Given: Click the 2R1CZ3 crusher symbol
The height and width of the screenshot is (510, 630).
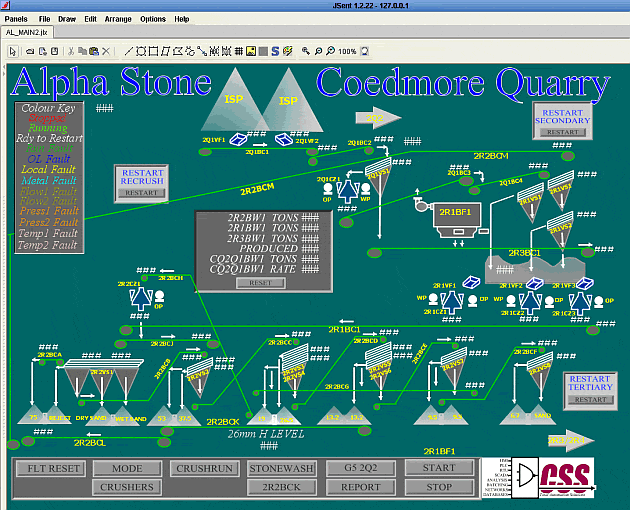Looking at the screenshot, I should 580,302.
